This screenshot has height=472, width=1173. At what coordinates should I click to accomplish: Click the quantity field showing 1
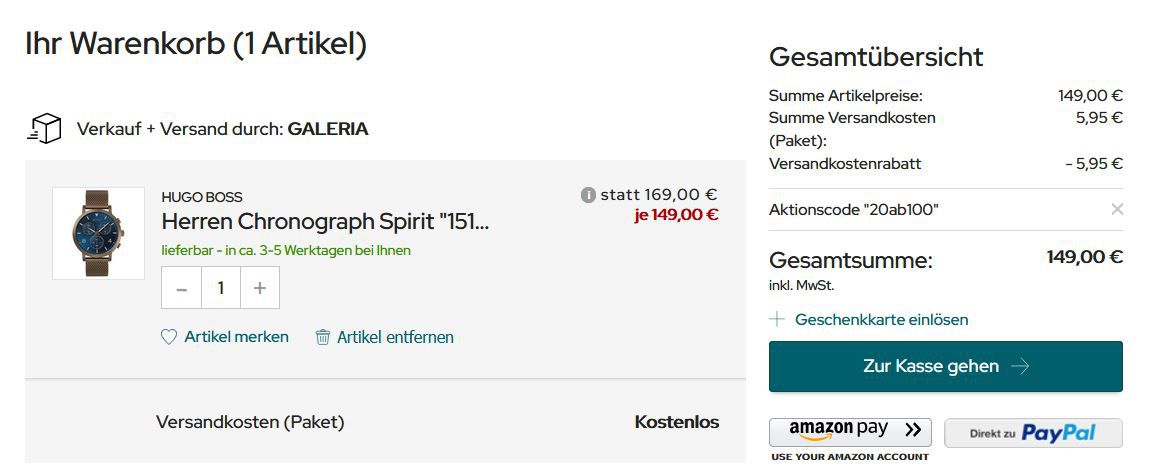(221, 288)
